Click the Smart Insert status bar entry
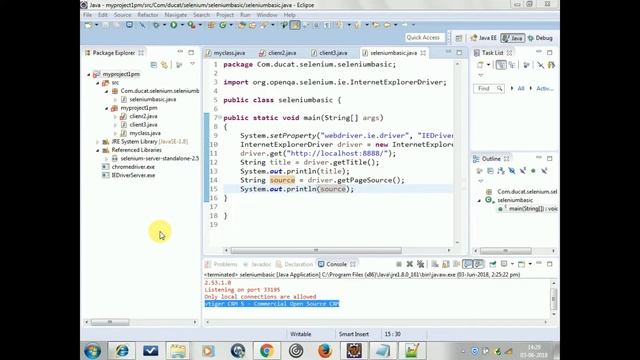 coord(353,334)
